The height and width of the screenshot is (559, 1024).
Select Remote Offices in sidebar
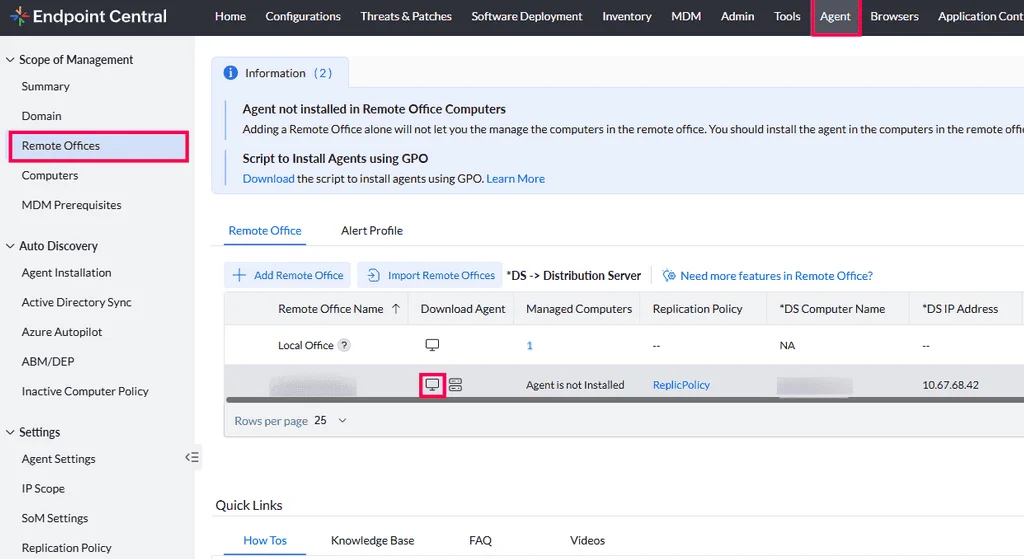click(x=99, y=146)
